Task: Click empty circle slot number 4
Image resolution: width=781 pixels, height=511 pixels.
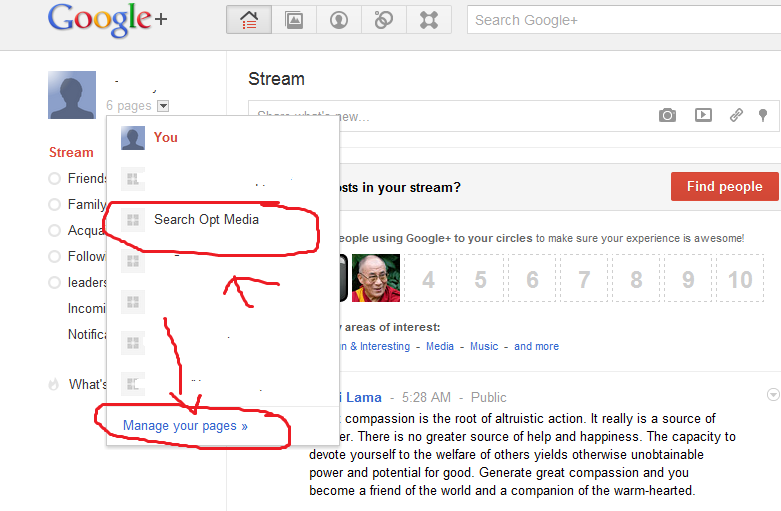Action: (428, 278)
